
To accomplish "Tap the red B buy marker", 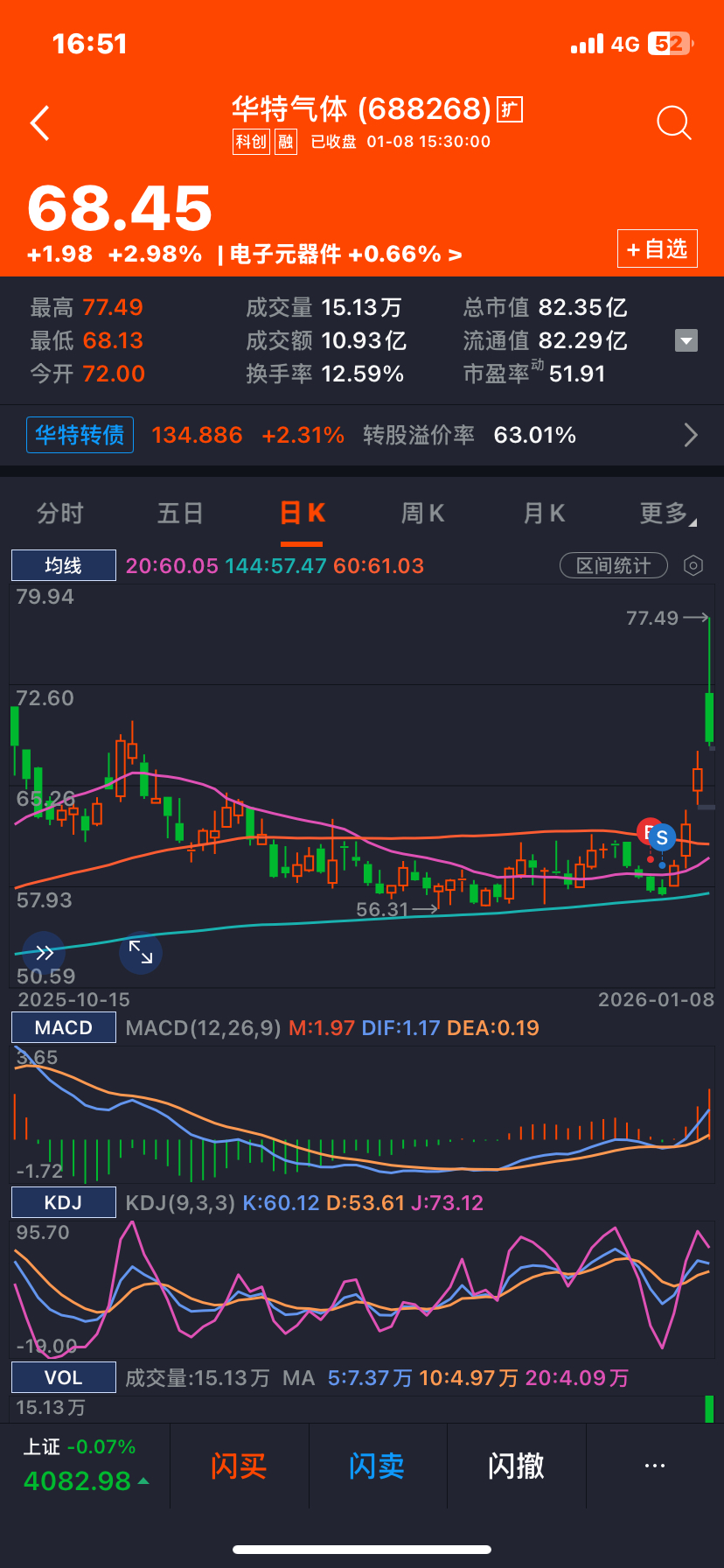I will pyautogui.click(x=647, y=831).
